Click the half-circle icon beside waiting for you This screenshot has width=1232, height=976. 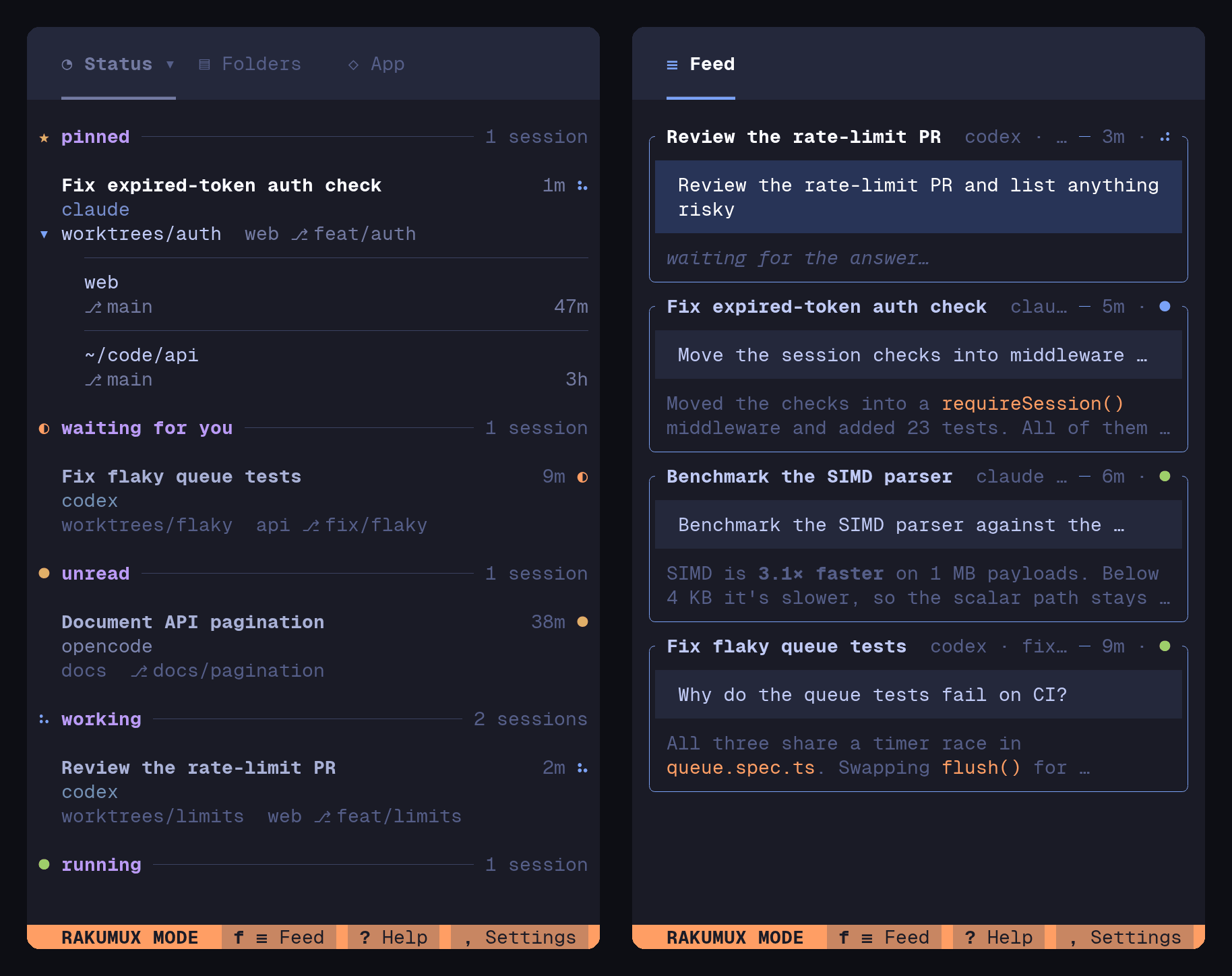(x=44, y=429)
